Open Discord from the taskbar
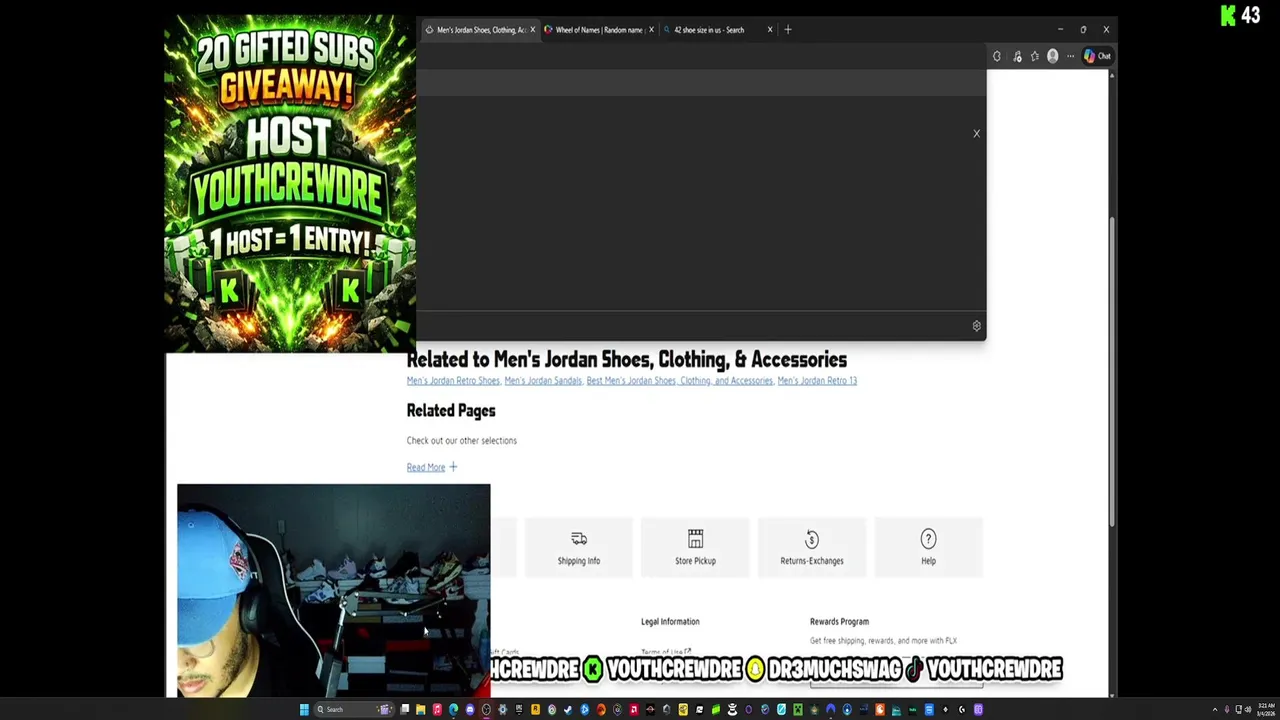The height and width of the screenshot is (720, 1280). (x=470, y=710)
